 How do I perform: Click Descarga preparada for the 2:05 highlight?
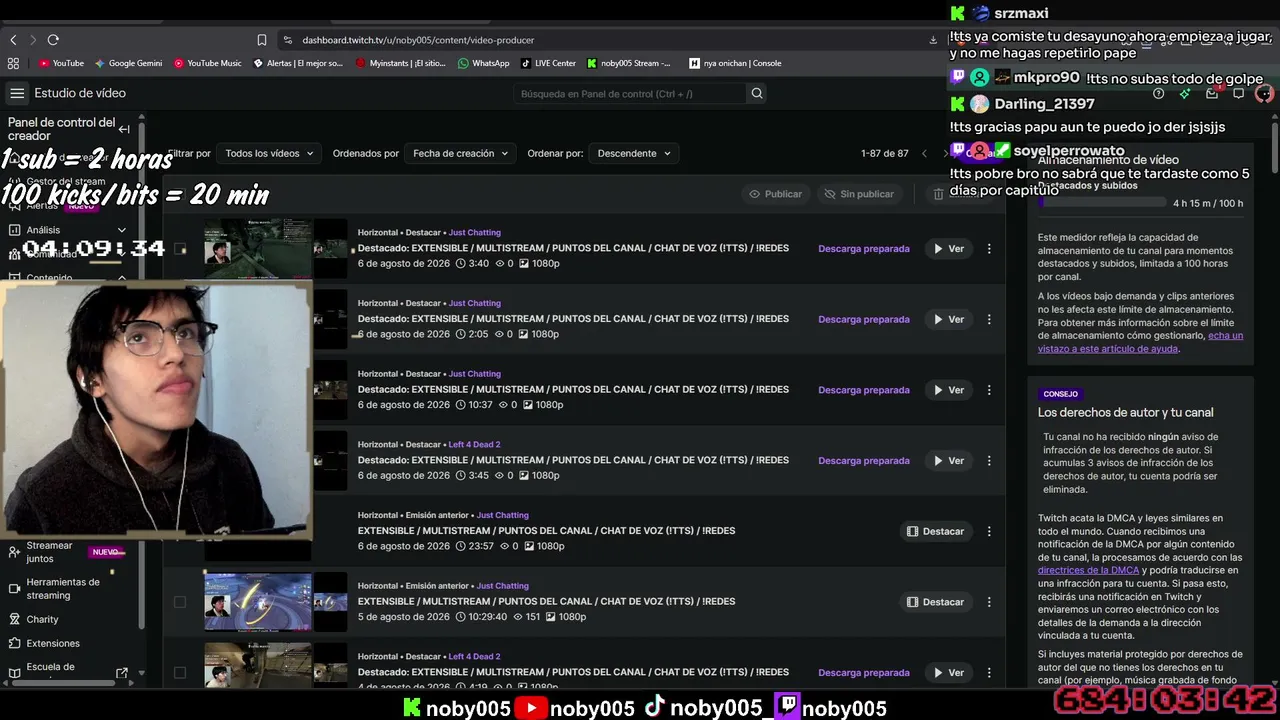[864, 319]
